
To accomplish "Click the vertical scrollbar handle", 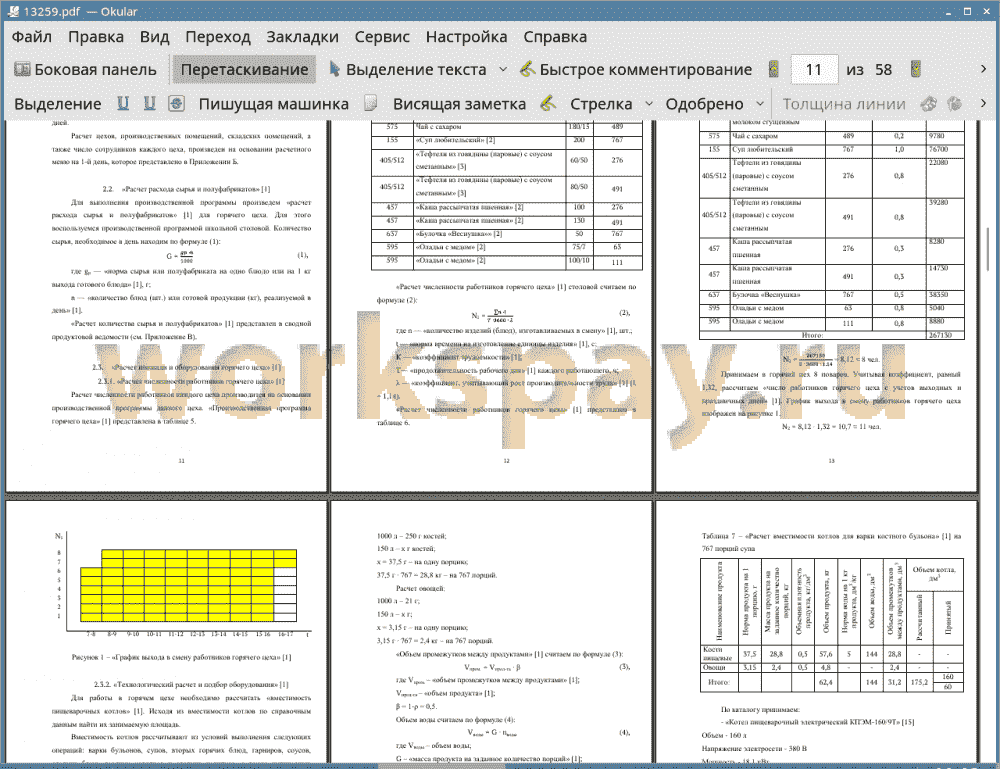I will [x=989, y=249].
